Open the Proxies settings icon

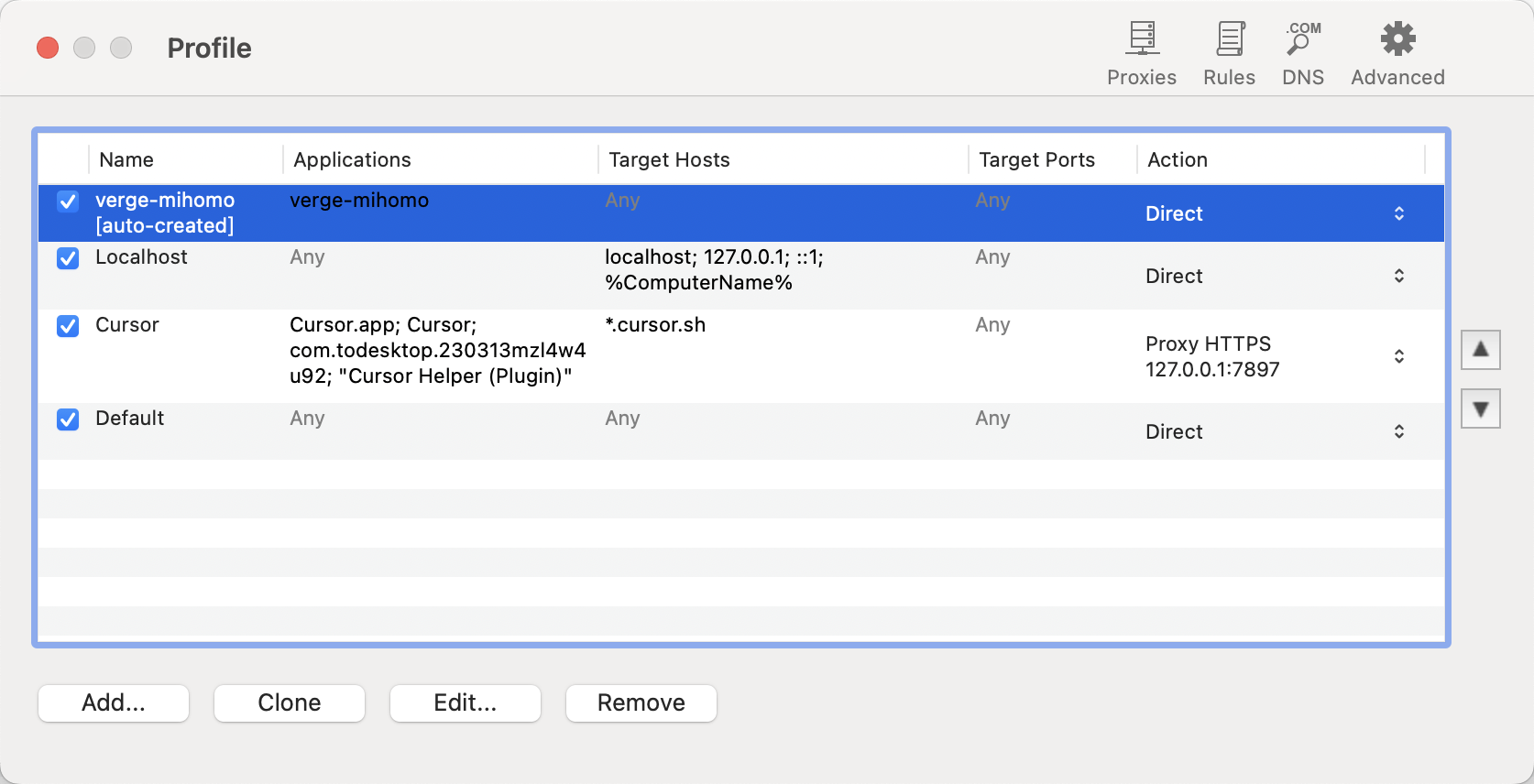click(1141, 54)
